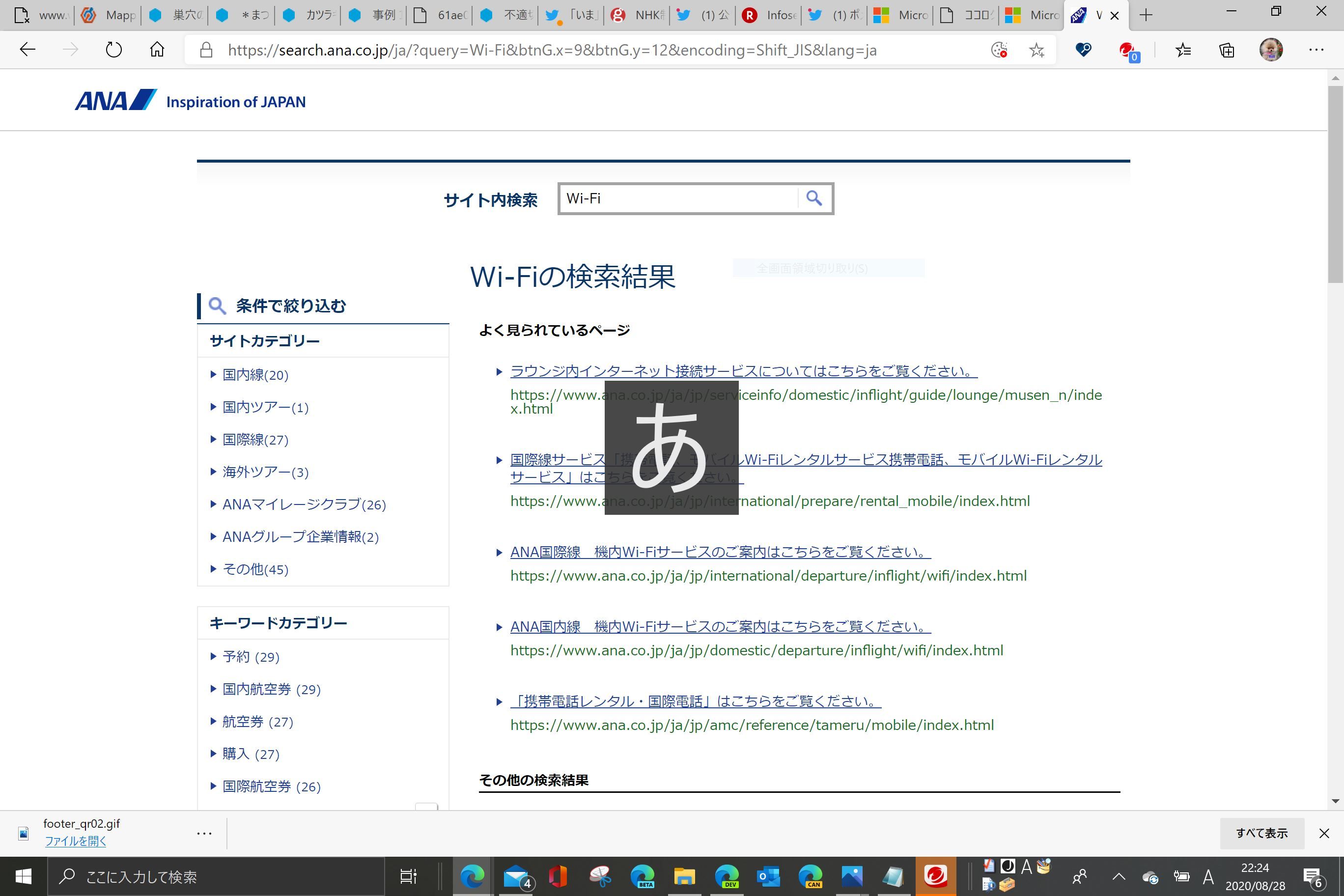Open the ラウンジ内インターネット接続サービス link
The width and height of the screenshot is (1344, 896).
(x=743, y=371)
